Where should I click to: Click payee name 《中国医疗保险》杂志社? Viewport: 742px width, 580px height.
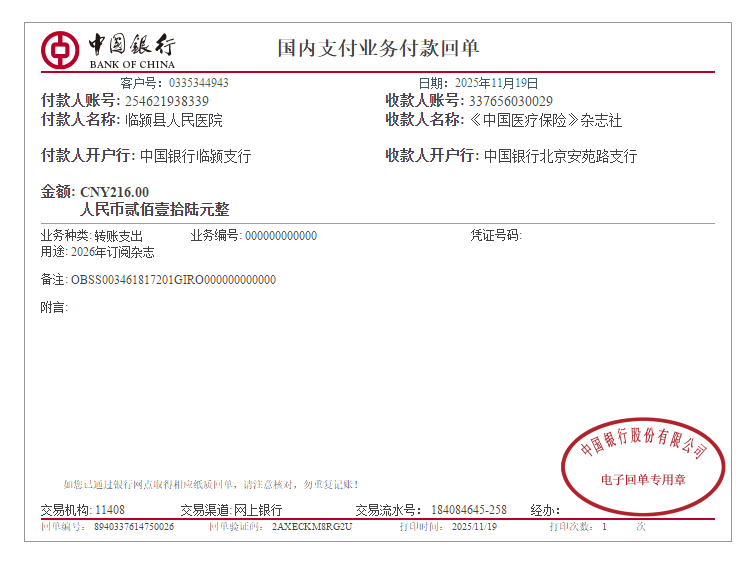point(545,120)
